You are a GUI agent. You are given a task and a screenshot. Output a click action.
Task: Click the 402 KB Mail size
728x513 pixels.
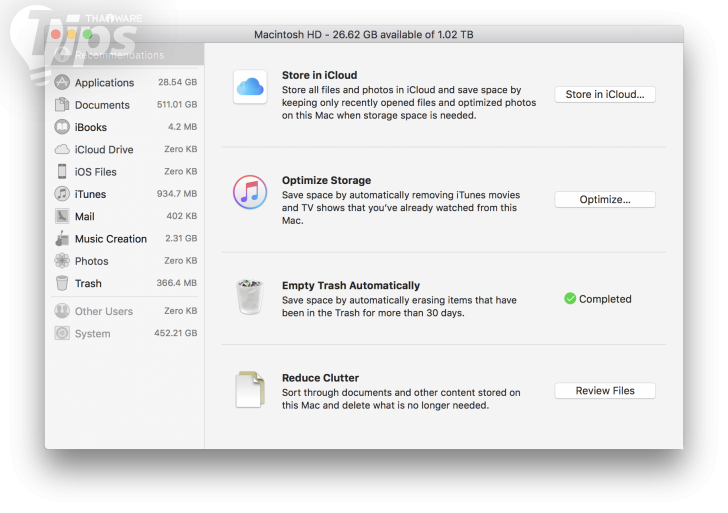point(182,216)
